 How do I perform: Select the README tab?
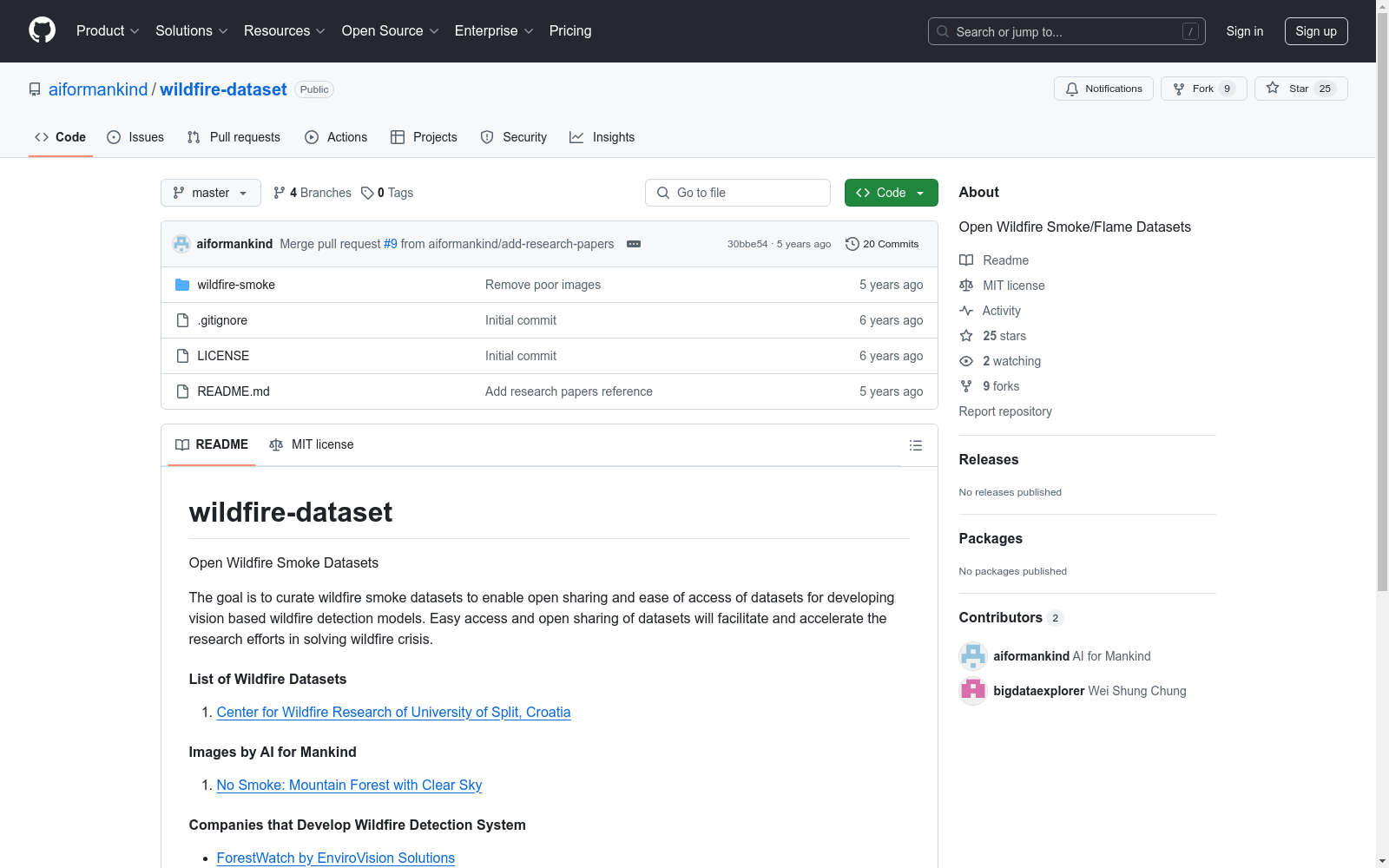[212, 444]
